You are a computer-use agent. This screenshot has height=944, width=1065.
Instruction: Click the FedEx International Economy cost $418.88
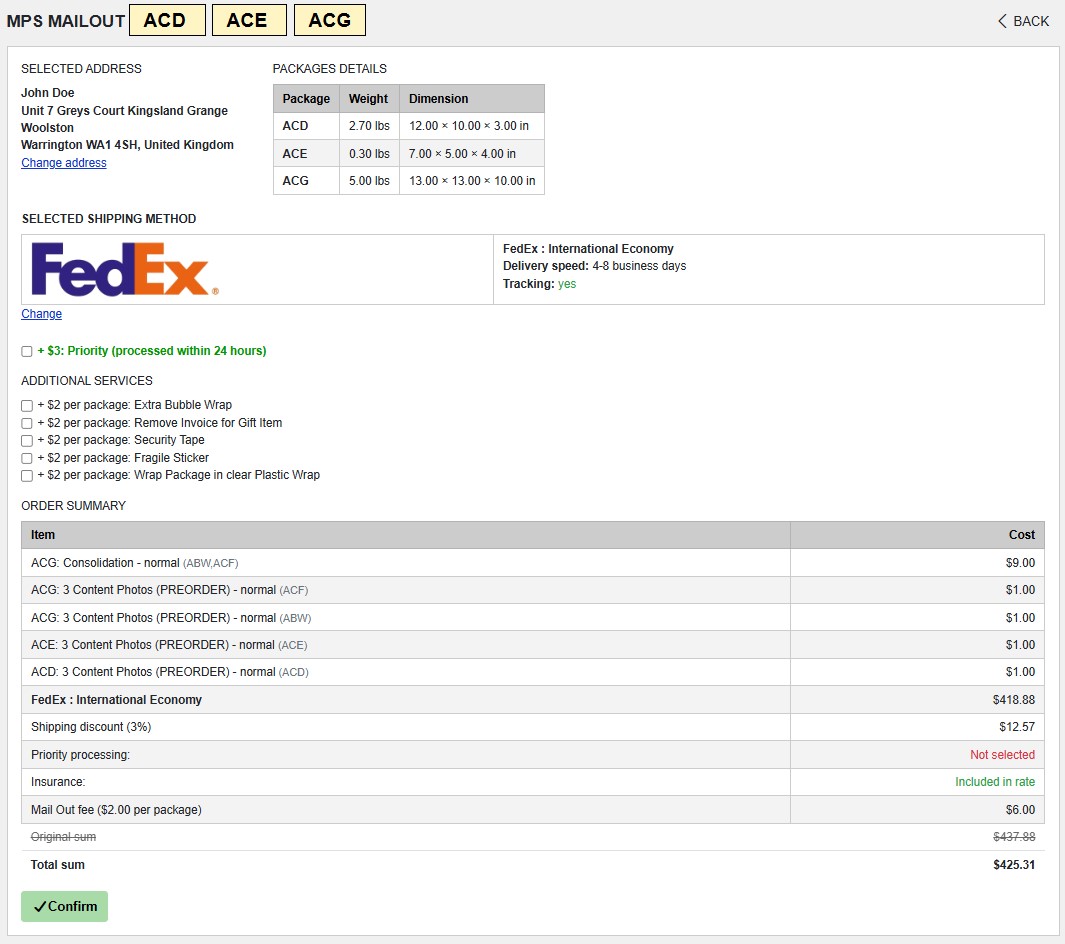coord(1013,700)
